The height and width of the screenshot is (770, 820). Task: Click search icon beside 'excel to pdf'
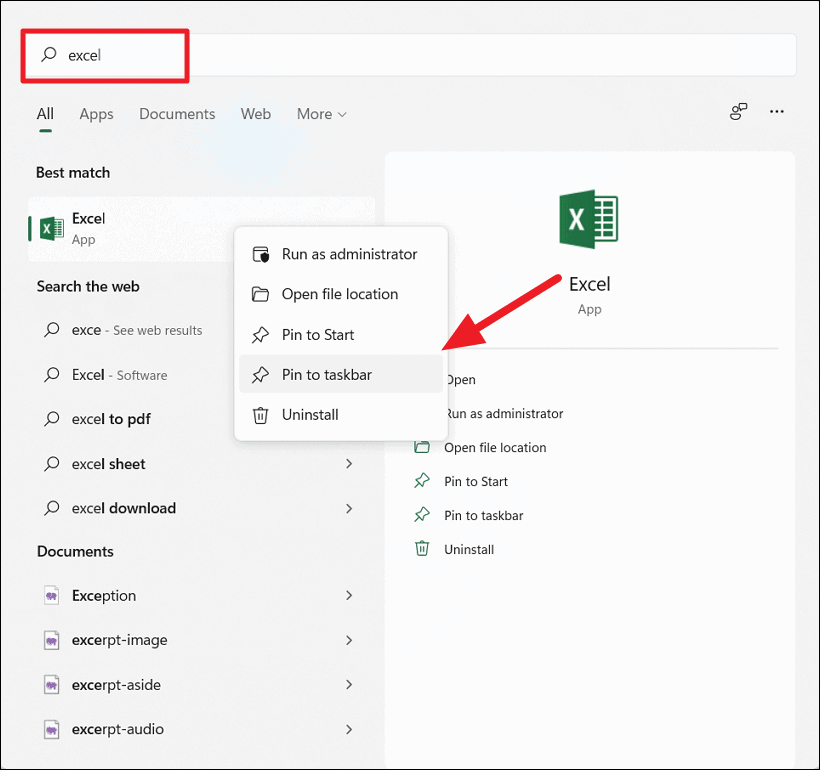click(x=51, y=418)
